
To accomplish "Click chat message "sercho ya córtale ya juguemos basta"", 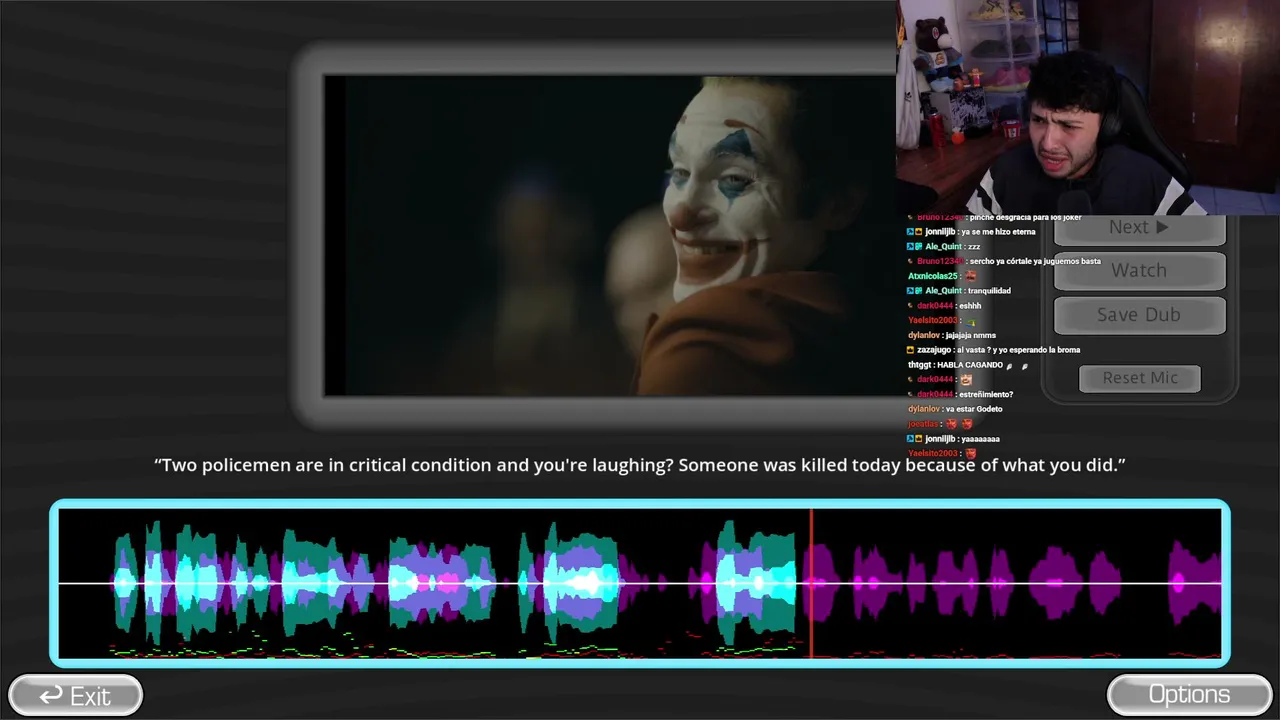I will tap(1033, 261).
